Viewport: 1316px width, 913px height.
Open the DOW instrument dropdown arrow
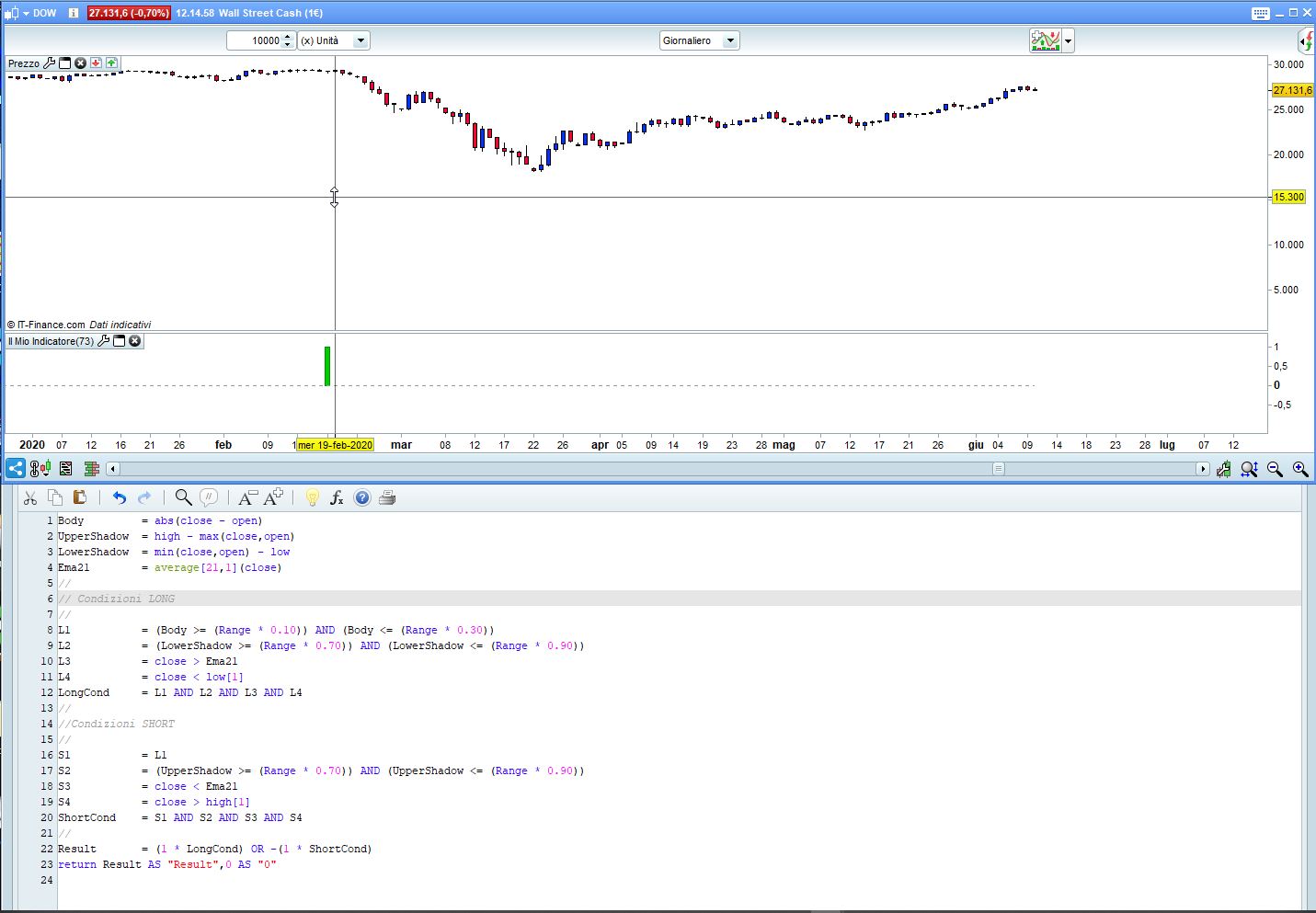coord(26,13)
